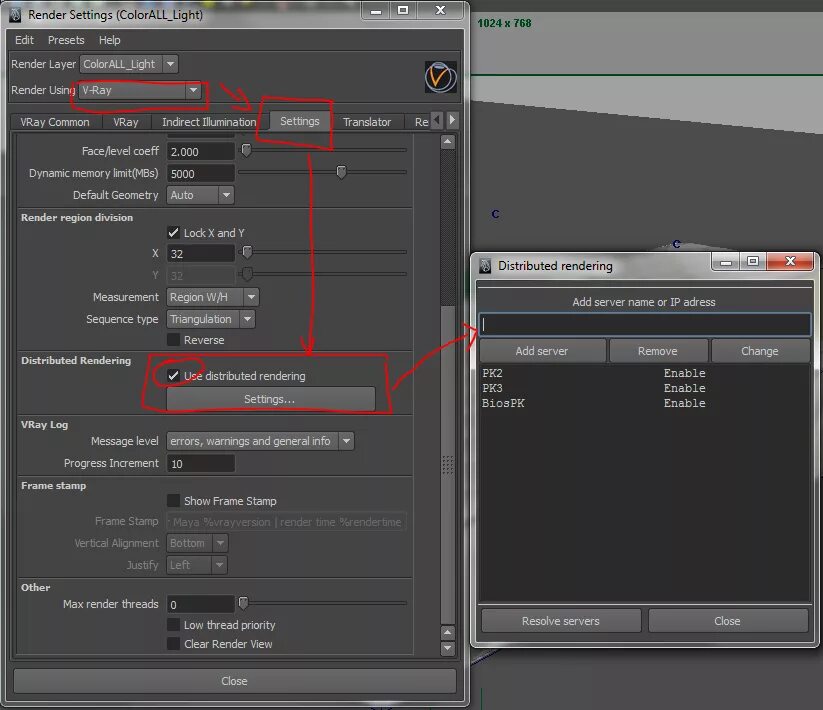Viewport: 823px width, 710px height.
Task: Click the Face/level coeff 2.000 field
Action: click(201, 152)
